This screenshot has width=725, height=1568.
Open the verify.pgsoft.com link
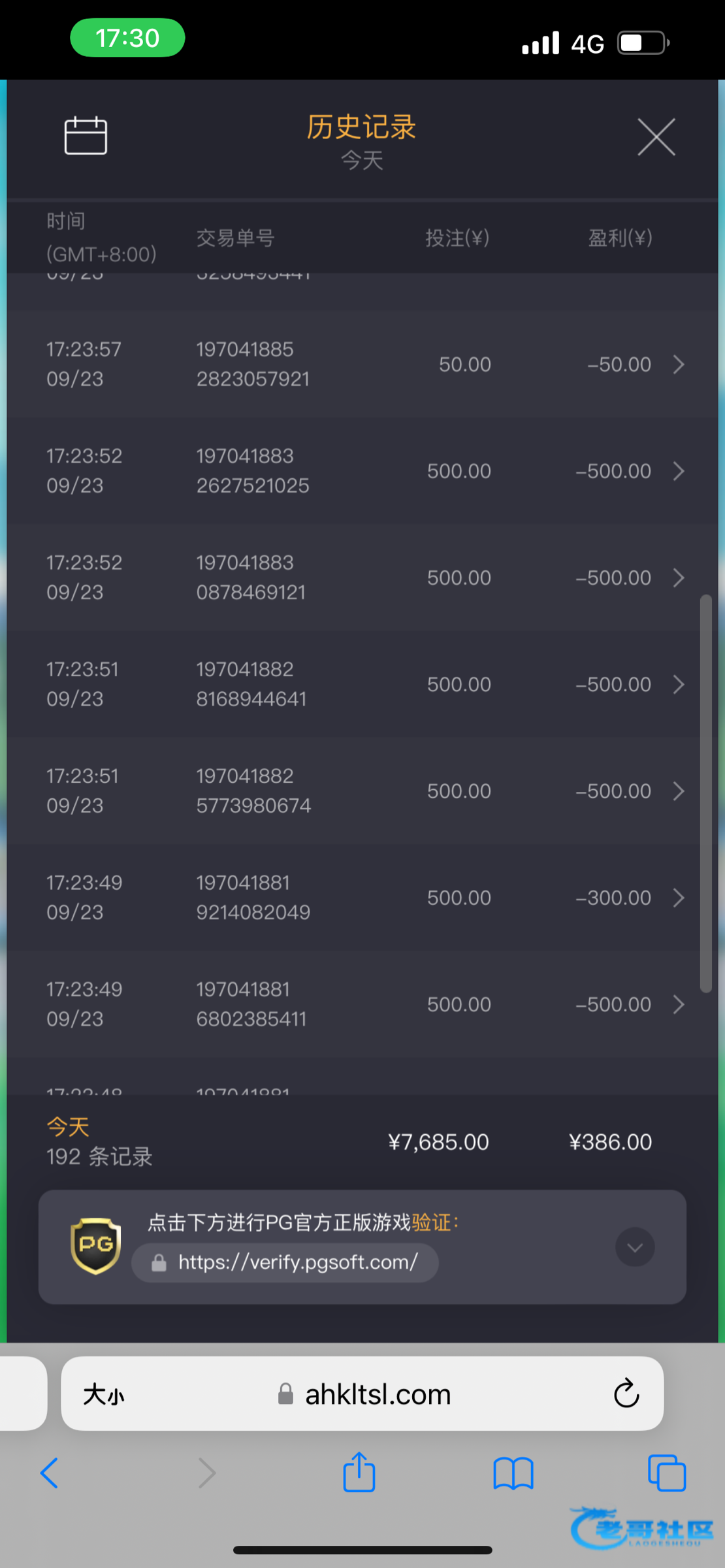[298, 1262]
